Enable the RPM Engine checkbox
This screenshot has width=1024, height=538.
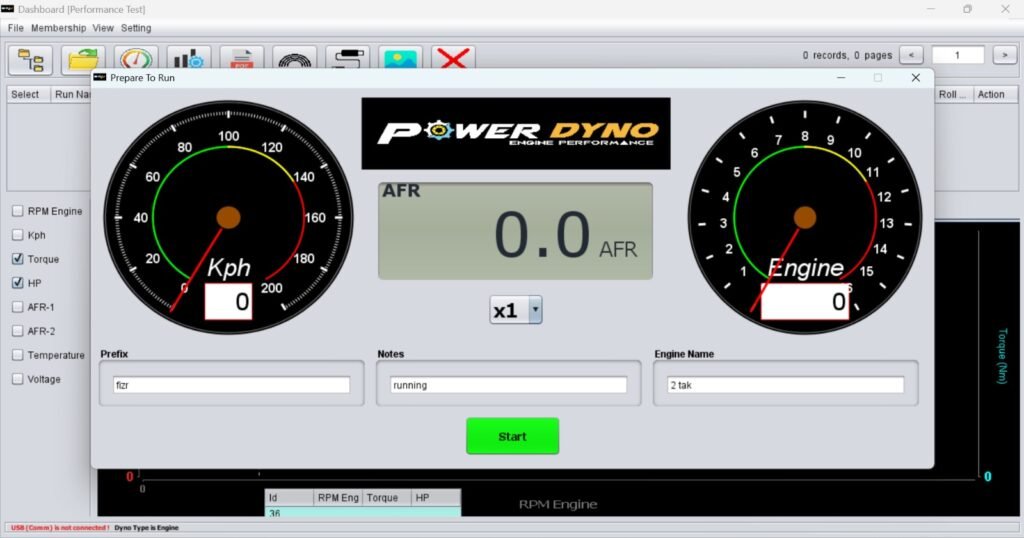(18, 211)
